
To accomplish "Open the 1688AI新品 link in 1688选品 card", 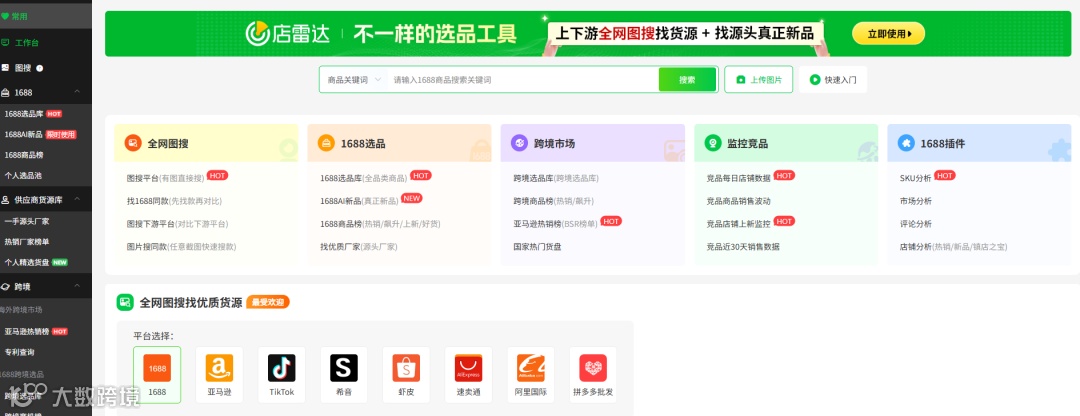I will [x=359, y=201].
